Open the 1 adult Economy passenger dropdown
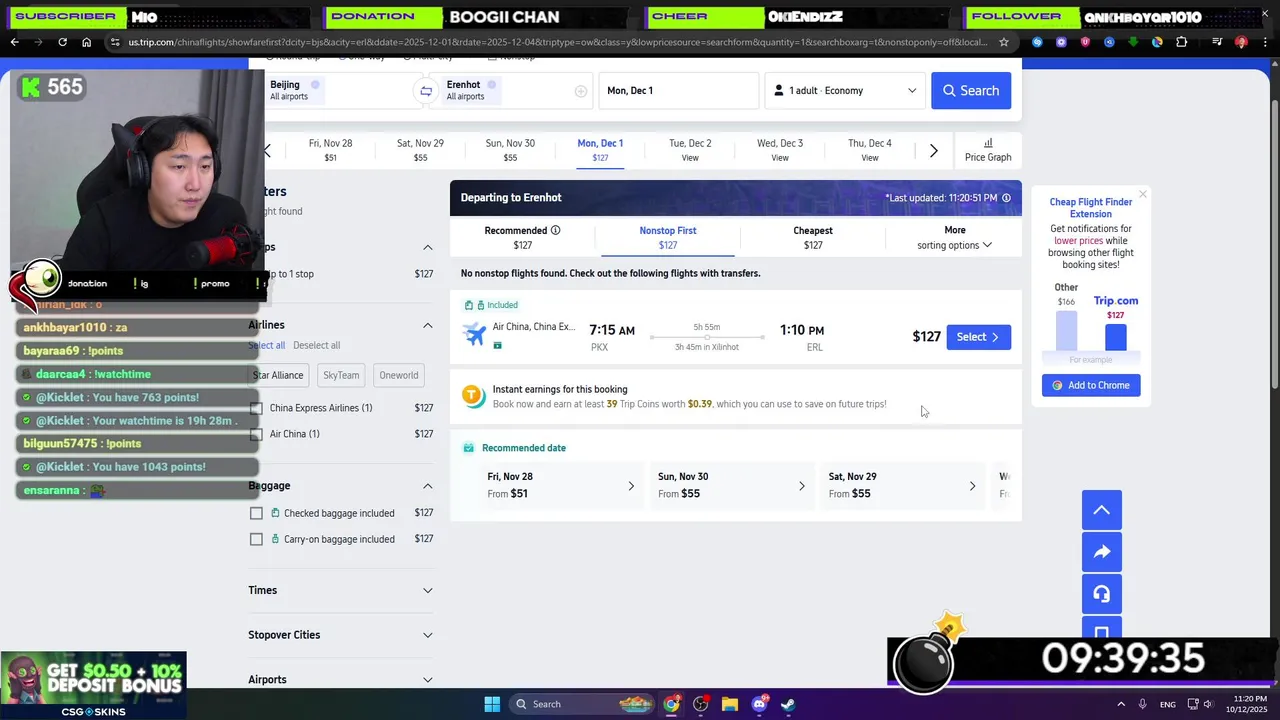The image size is (1280, 720). pos(845,91)
